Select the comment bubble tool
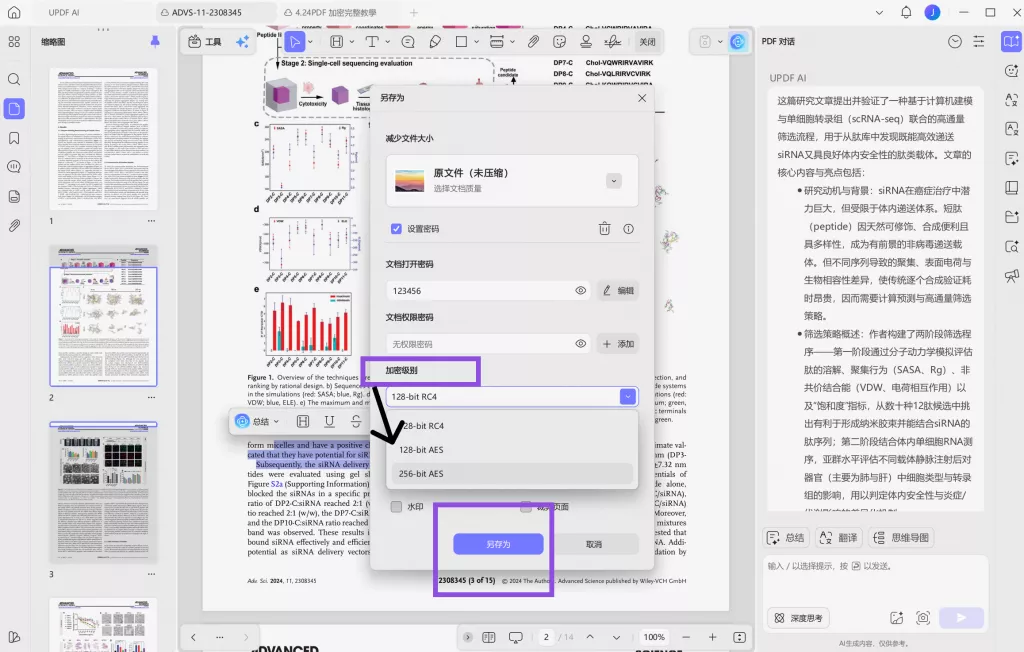 click(408, 42)
